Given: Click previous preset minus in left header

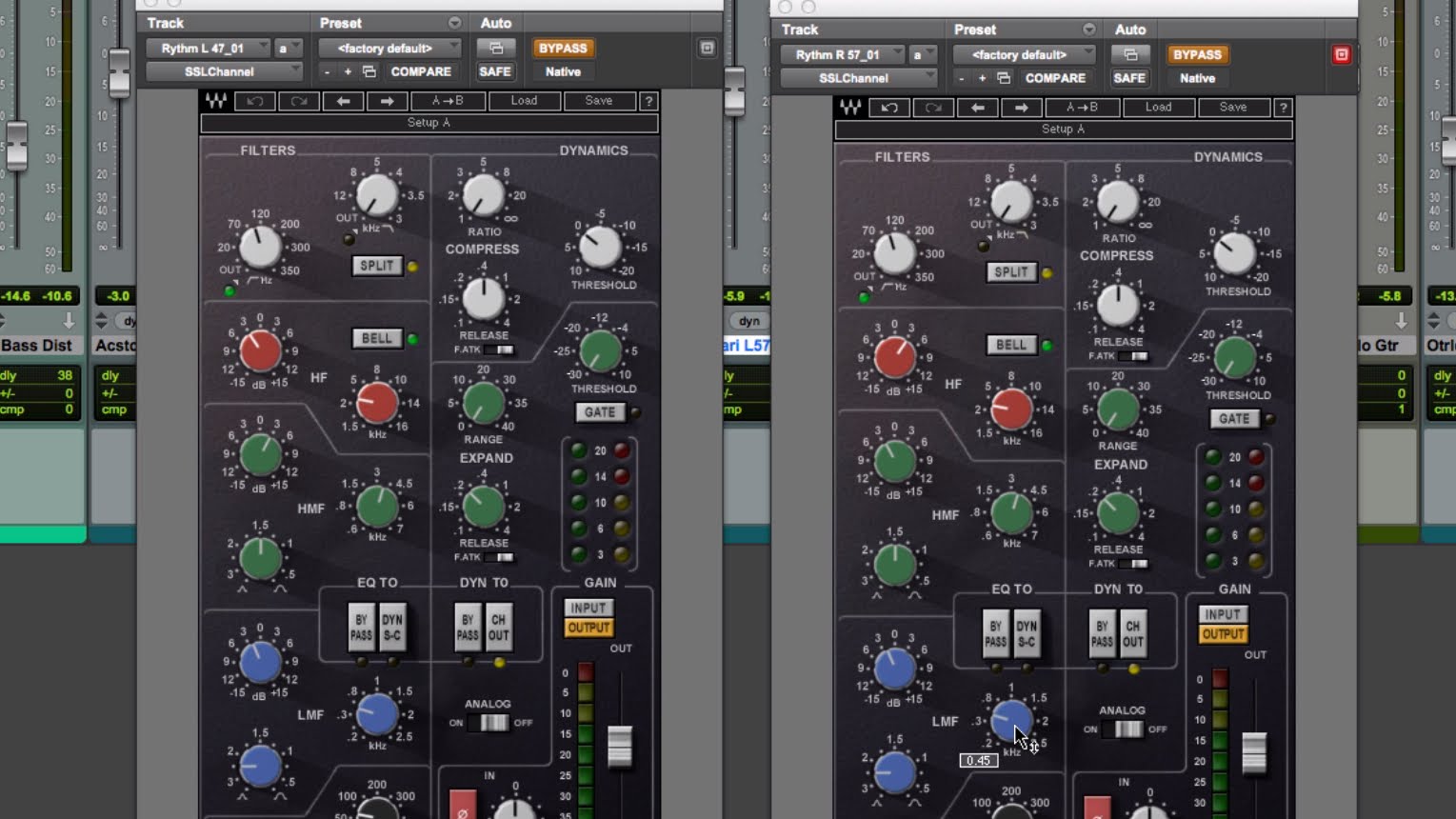Looking at the screenshot, I should pyautogui.click(x=327, y=71).
